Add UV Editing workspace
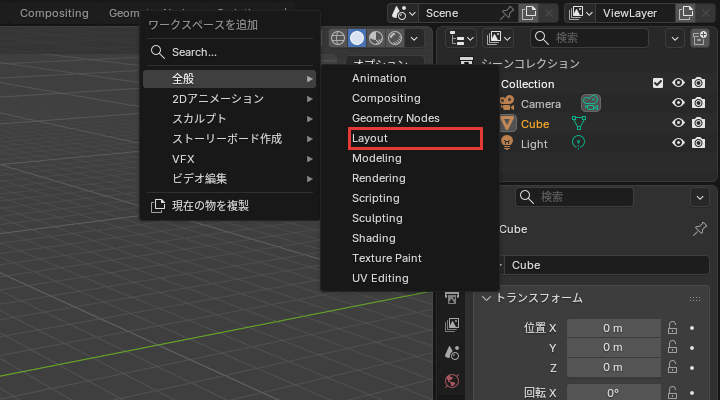Image resolution: width=720 pixels, height=400 pixels. click(x=410, y=278)
